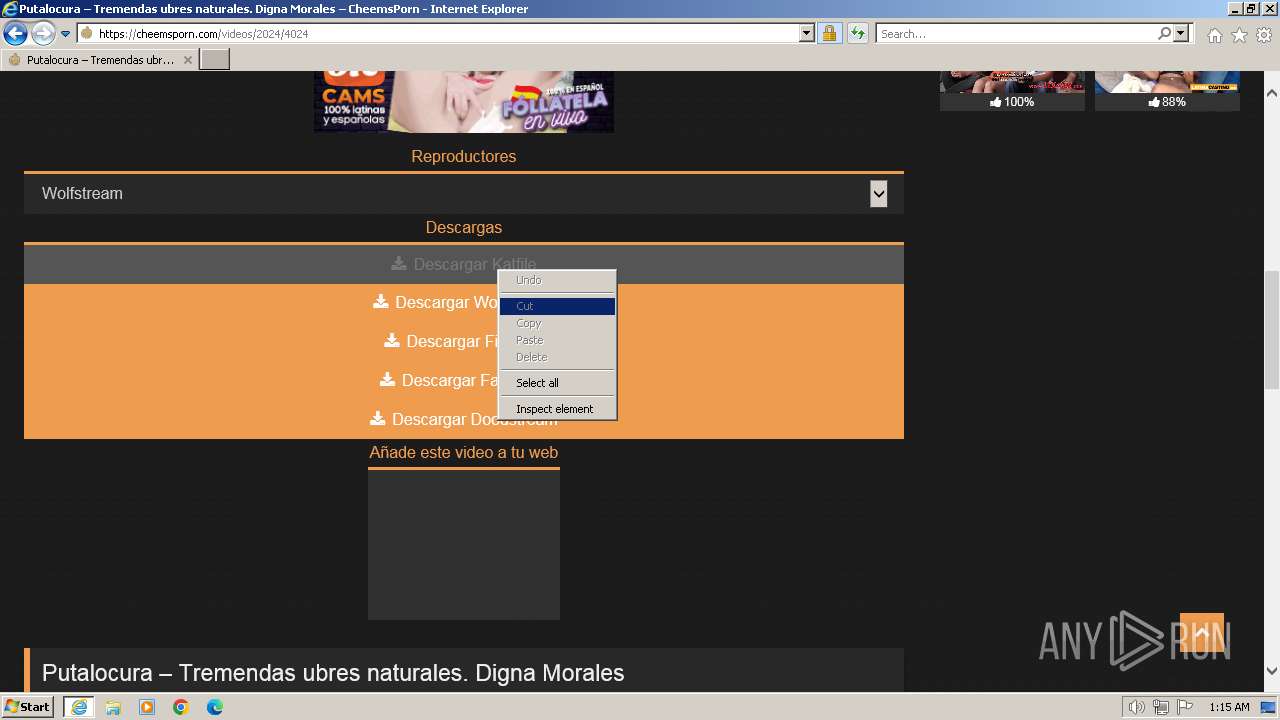Click the download icon beside Descargar Fi

tap(392, 340)
